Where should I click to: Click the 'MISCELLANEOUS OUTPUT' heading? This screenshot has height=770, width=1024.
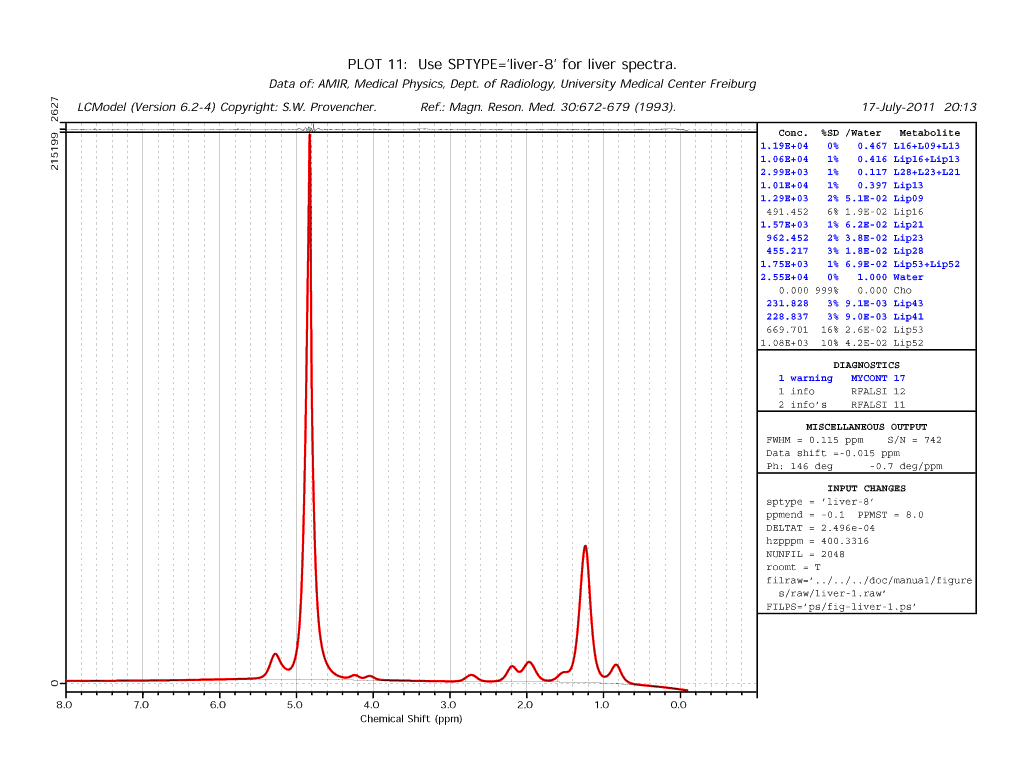tap(866, 427)
